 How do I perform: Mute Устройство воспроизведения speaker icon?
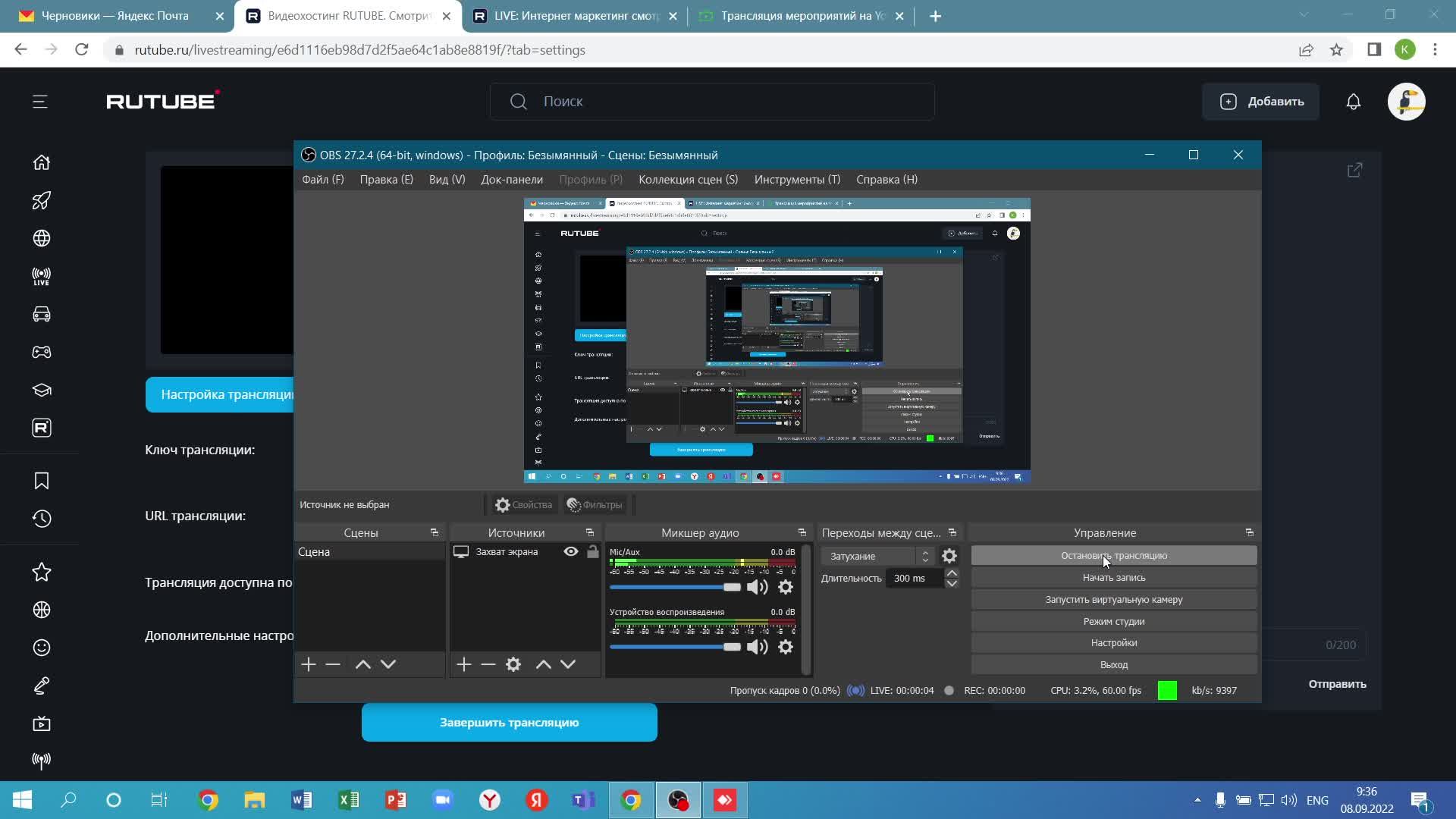[x=757, y=648]
